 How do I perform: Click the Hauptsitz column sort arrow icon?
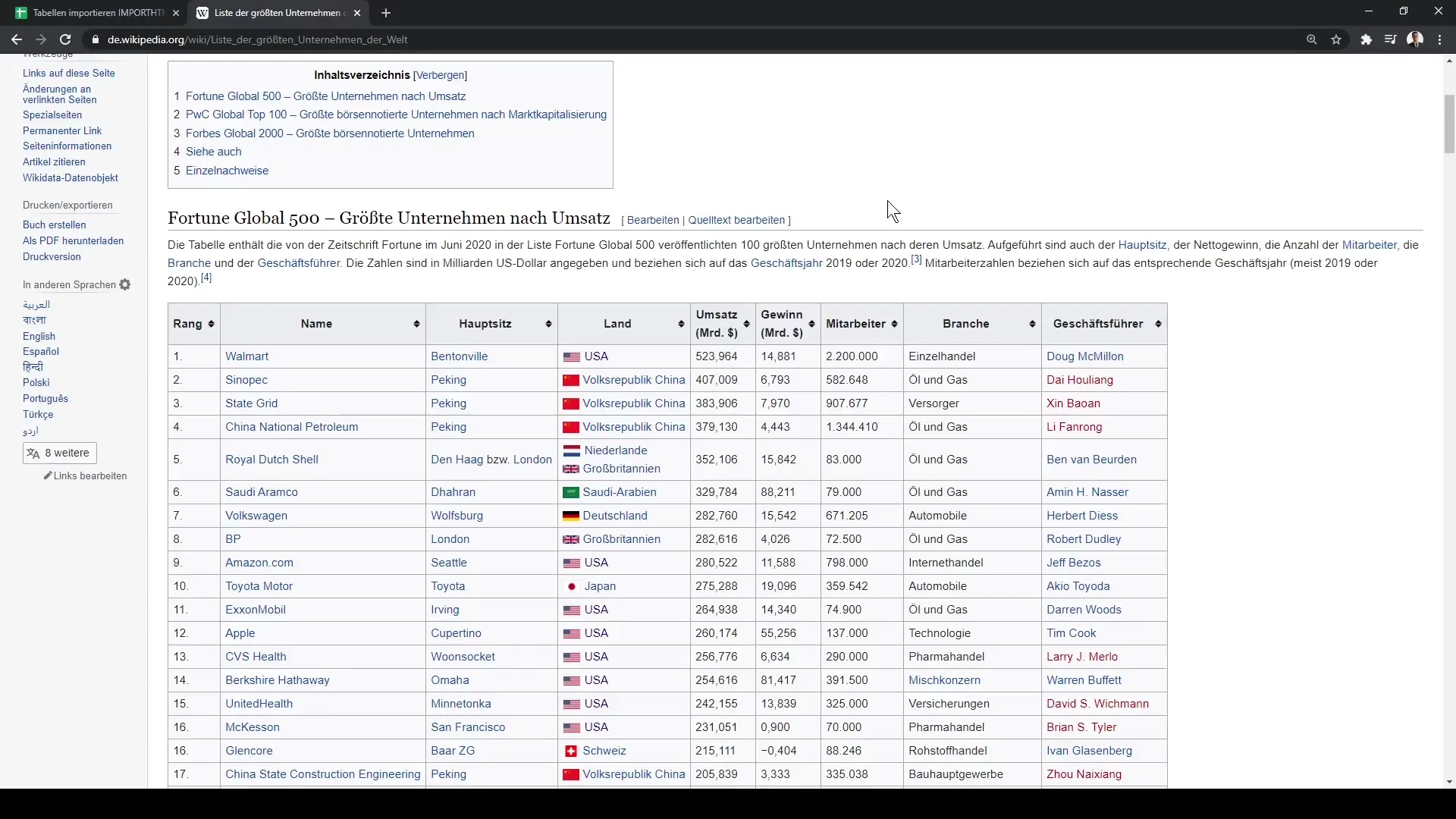tap(548, 323)
